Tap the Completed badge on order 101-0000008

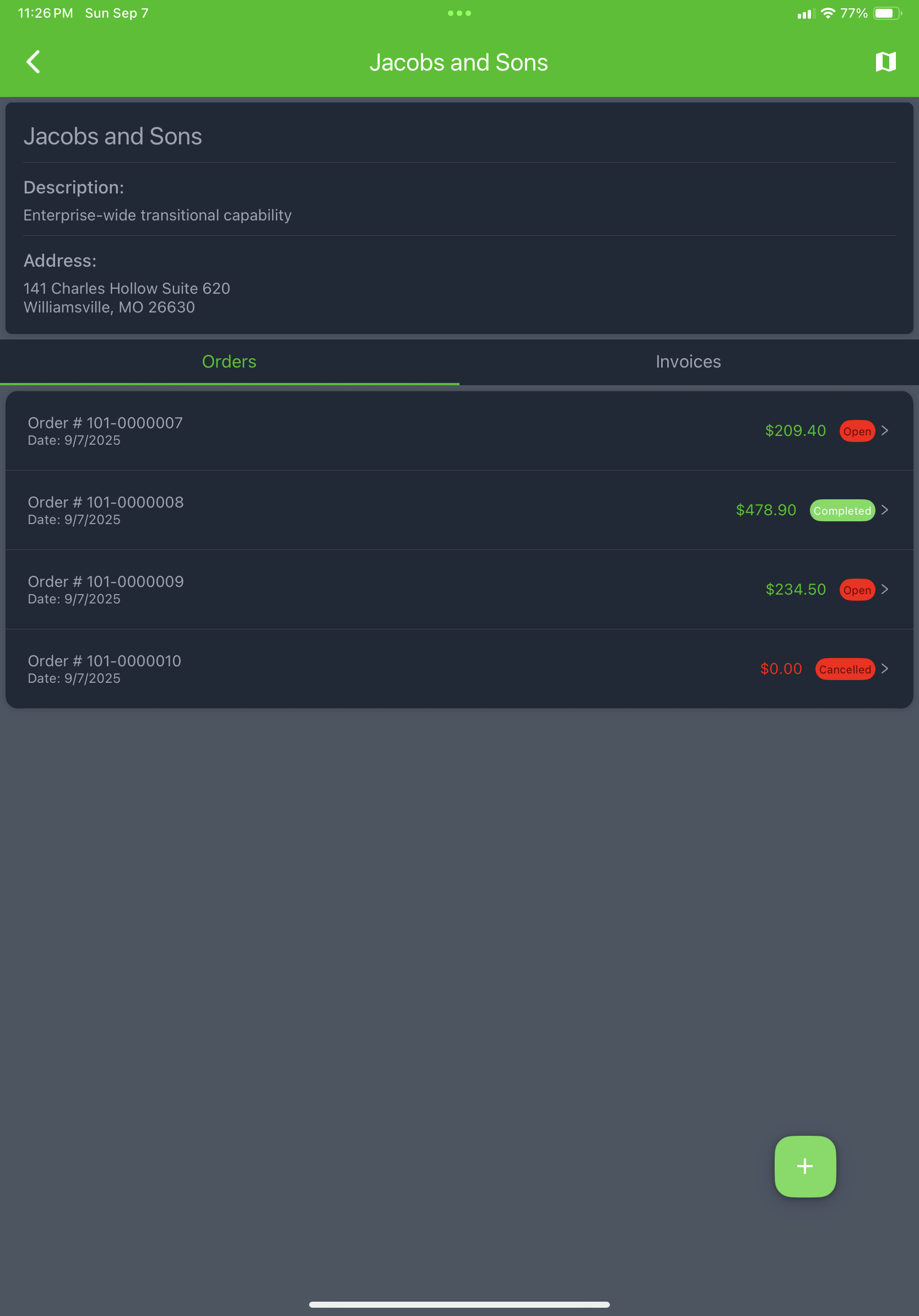tap(842, 510)
